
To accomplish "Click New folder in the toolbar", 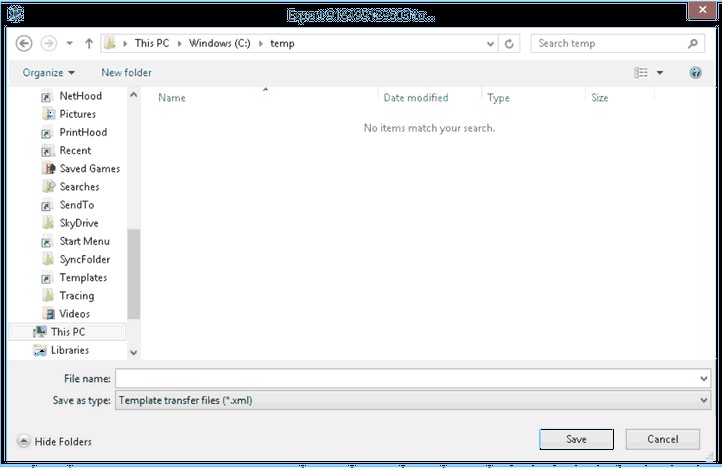I will 126,73.
